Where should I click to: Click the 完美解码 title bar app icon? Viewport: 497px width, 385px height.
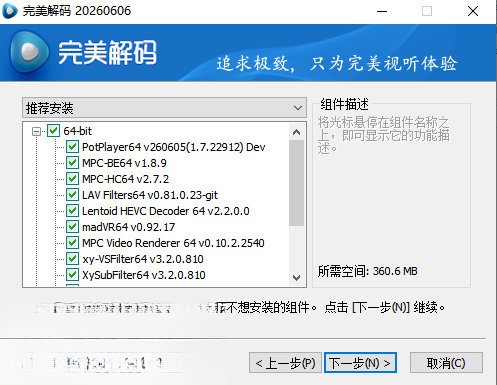pos(10,11)
